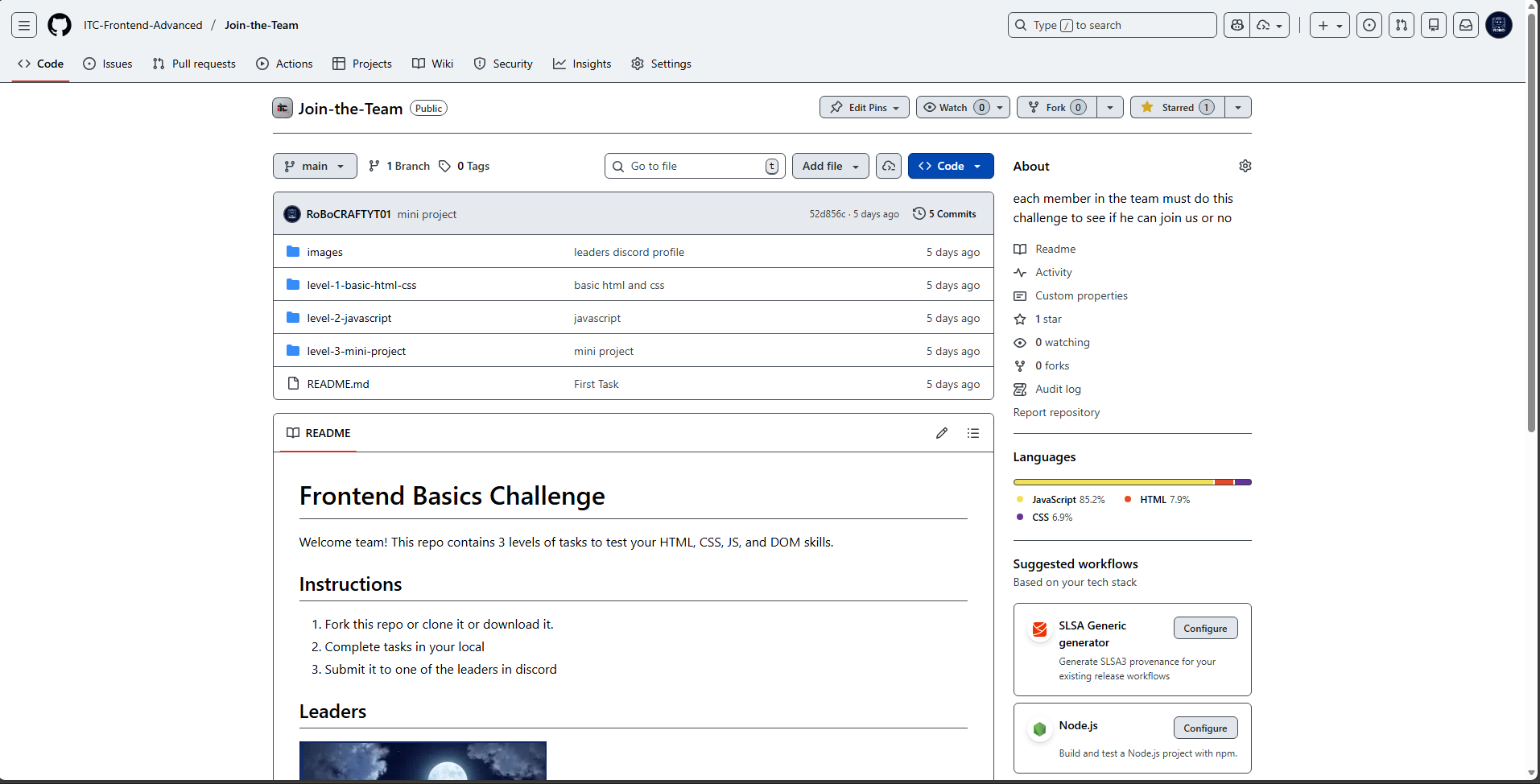This screenshot has height=784, width=1540.
Task: Open the Add file dropdown
Action: click(x=830, y=166)
